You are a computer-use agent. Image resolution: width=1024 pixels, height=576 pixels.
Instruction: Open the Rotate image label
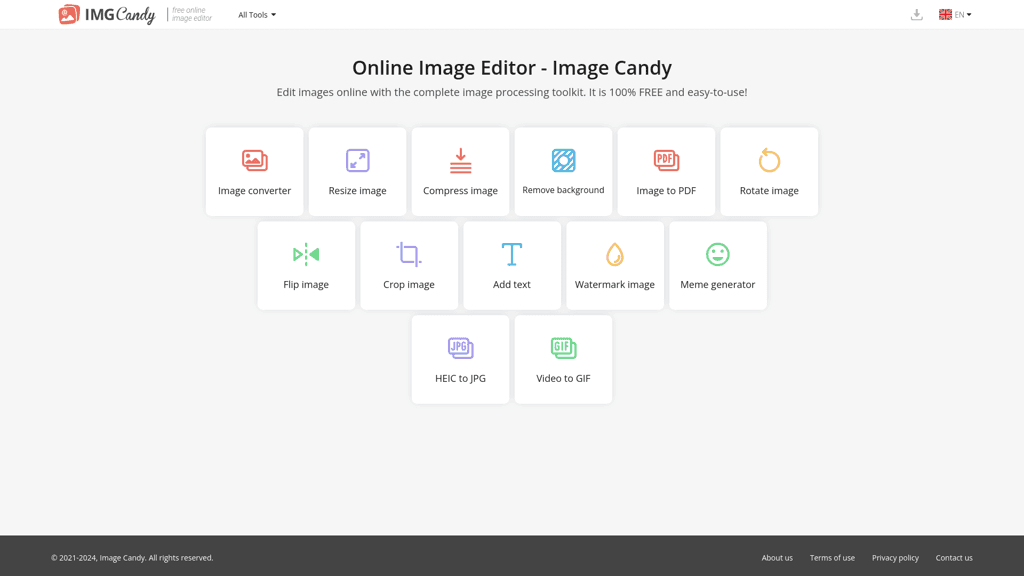769,191
